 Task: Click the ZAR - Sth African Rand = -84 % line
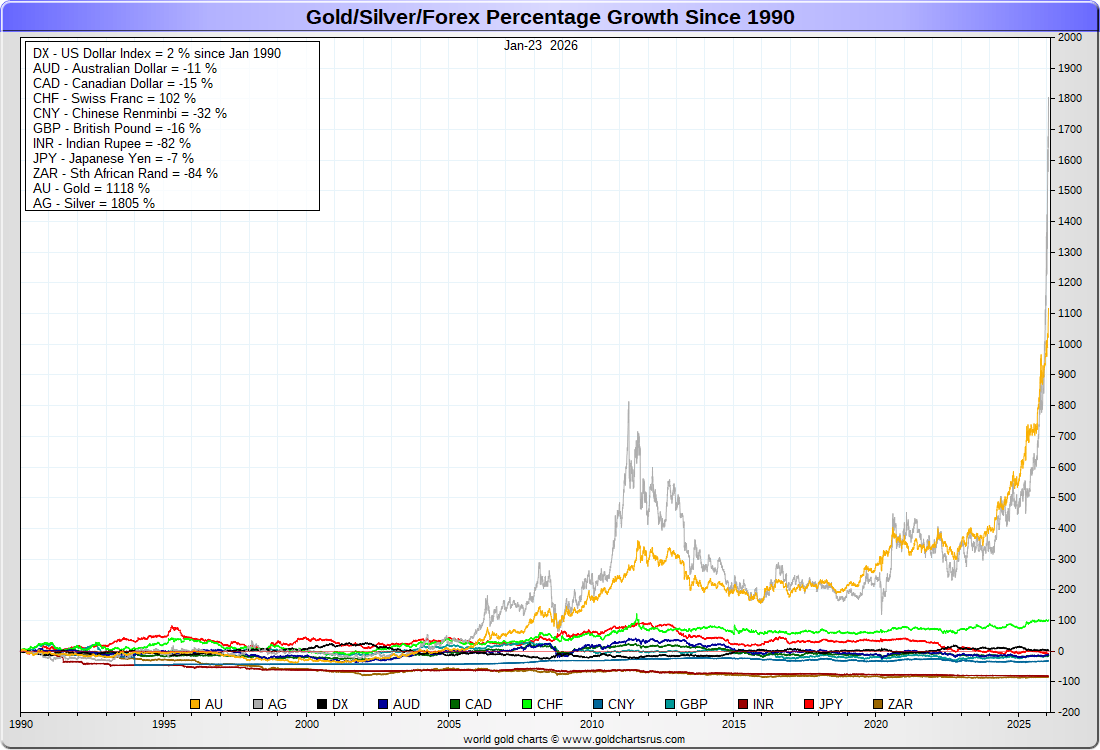pos(125,173)
